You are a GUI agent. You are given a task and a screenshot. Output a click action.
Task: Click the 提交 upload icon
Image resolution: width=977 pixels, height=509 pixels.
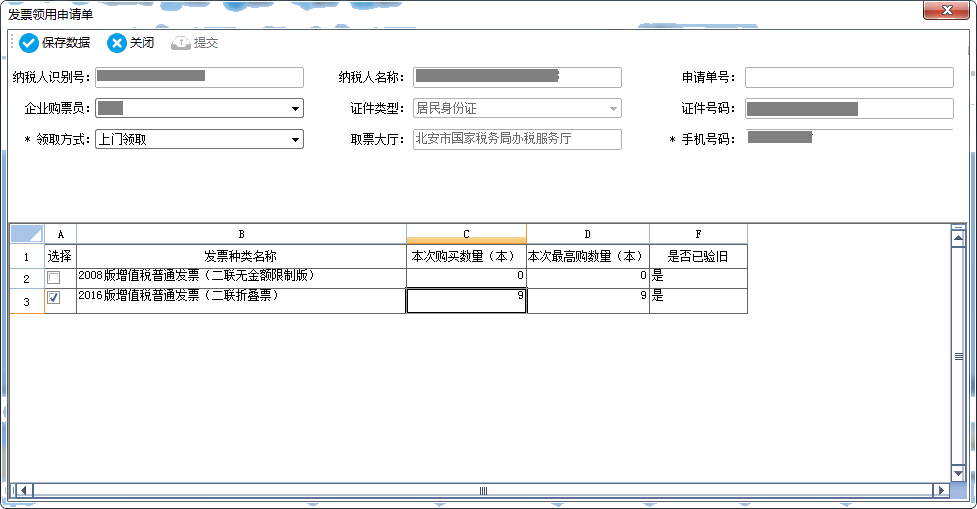[x=181, y=43]
